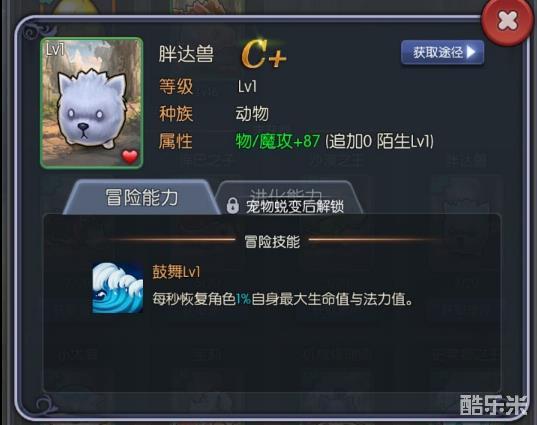Click the padlock icon on evolution tab
Viewport: 537px width, 425px height.
click(x=233, y=205)
